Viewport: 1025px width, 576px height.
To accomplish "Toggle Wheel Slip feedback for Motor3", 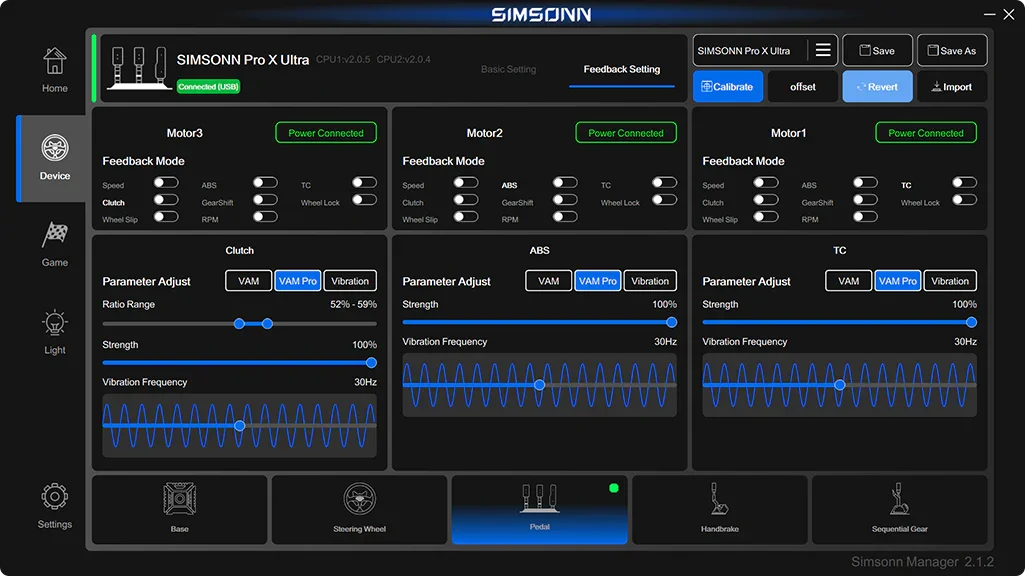I will tap(166, 216).
